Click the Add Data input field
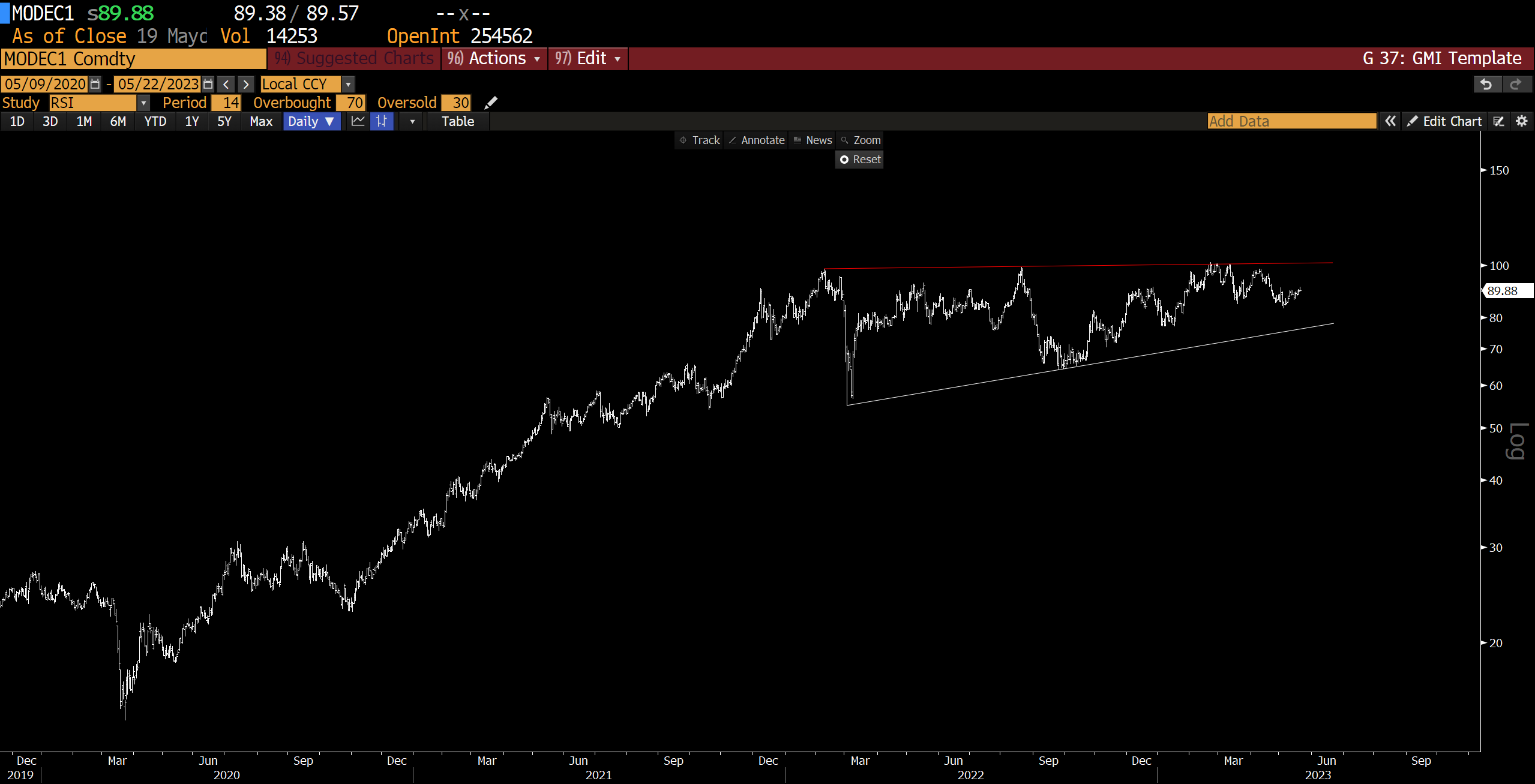The width and height of the screenshot is (1535, 784). [1291, 121]
